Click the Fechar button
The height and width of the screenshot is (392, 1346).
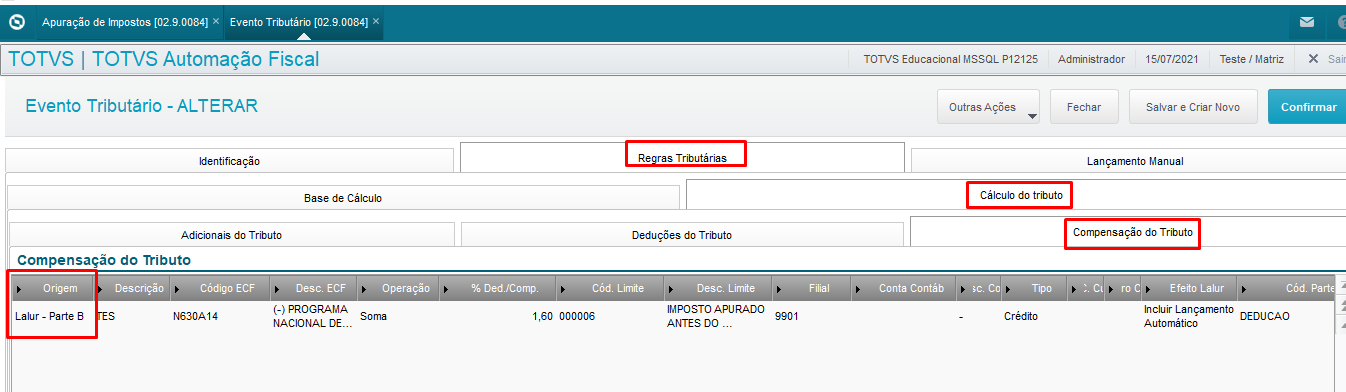(1084, 107)
